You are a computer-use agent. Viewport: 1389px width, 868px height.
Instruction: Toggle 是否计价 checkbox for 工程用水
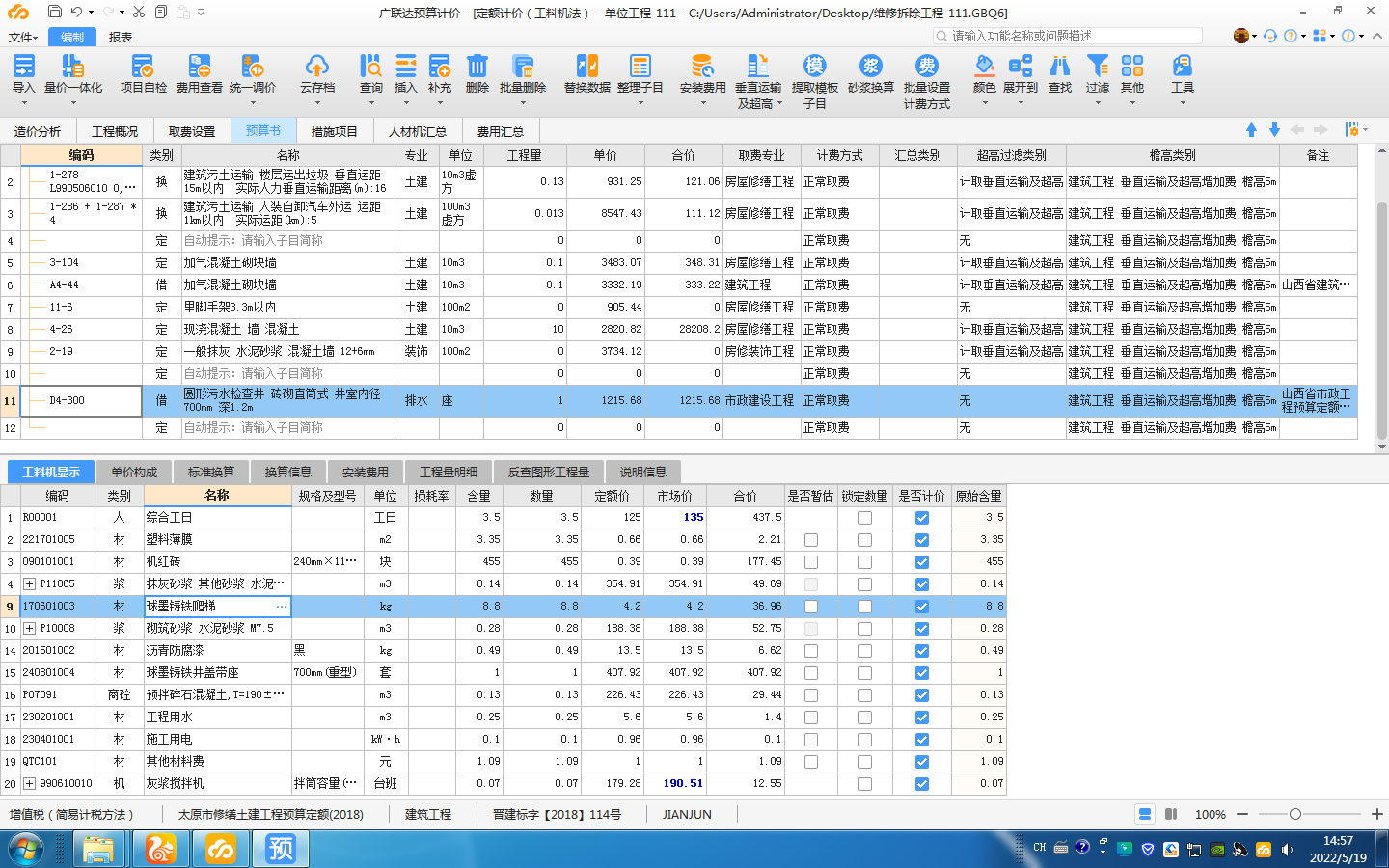click(x=922, y=718)
